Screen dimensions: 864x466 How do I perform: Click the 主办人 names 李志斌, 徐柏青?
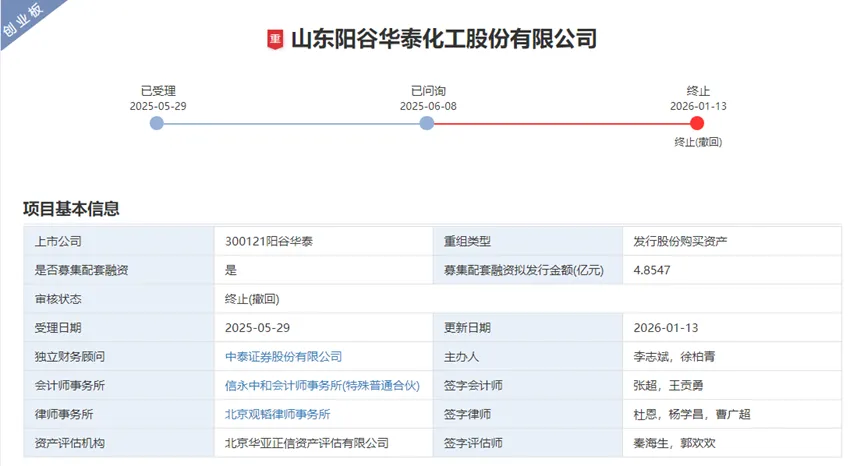[x=674, y=357]
